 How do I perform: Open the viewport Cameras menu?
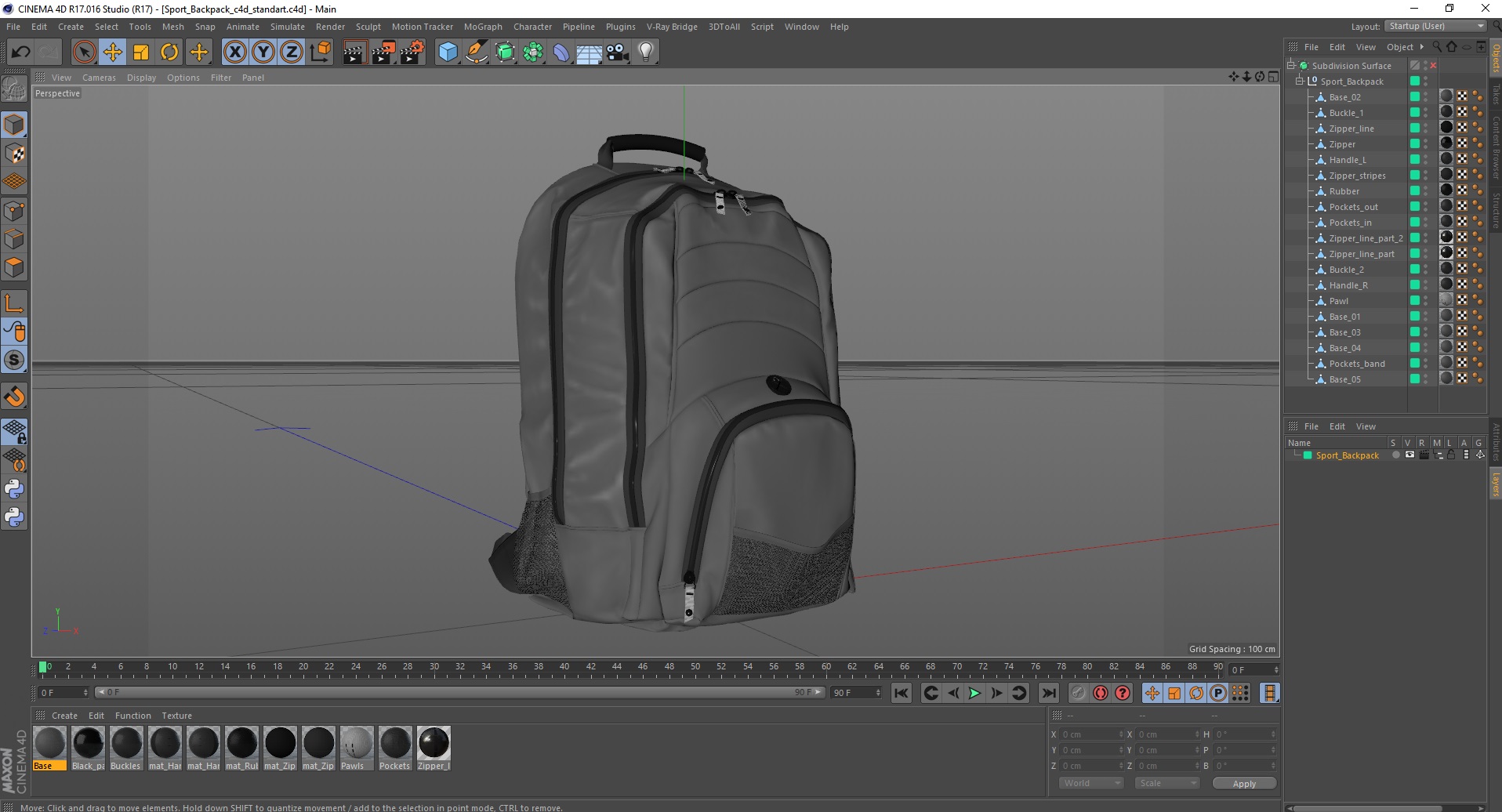[99, 78]
